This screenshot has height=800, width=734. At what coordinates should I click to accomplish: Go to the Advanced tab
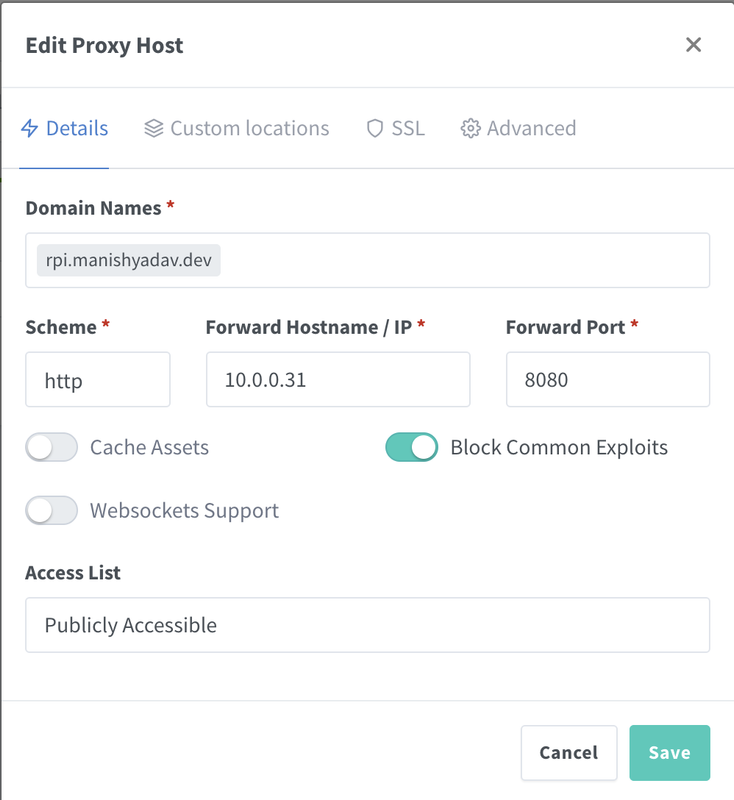[518, 129]
